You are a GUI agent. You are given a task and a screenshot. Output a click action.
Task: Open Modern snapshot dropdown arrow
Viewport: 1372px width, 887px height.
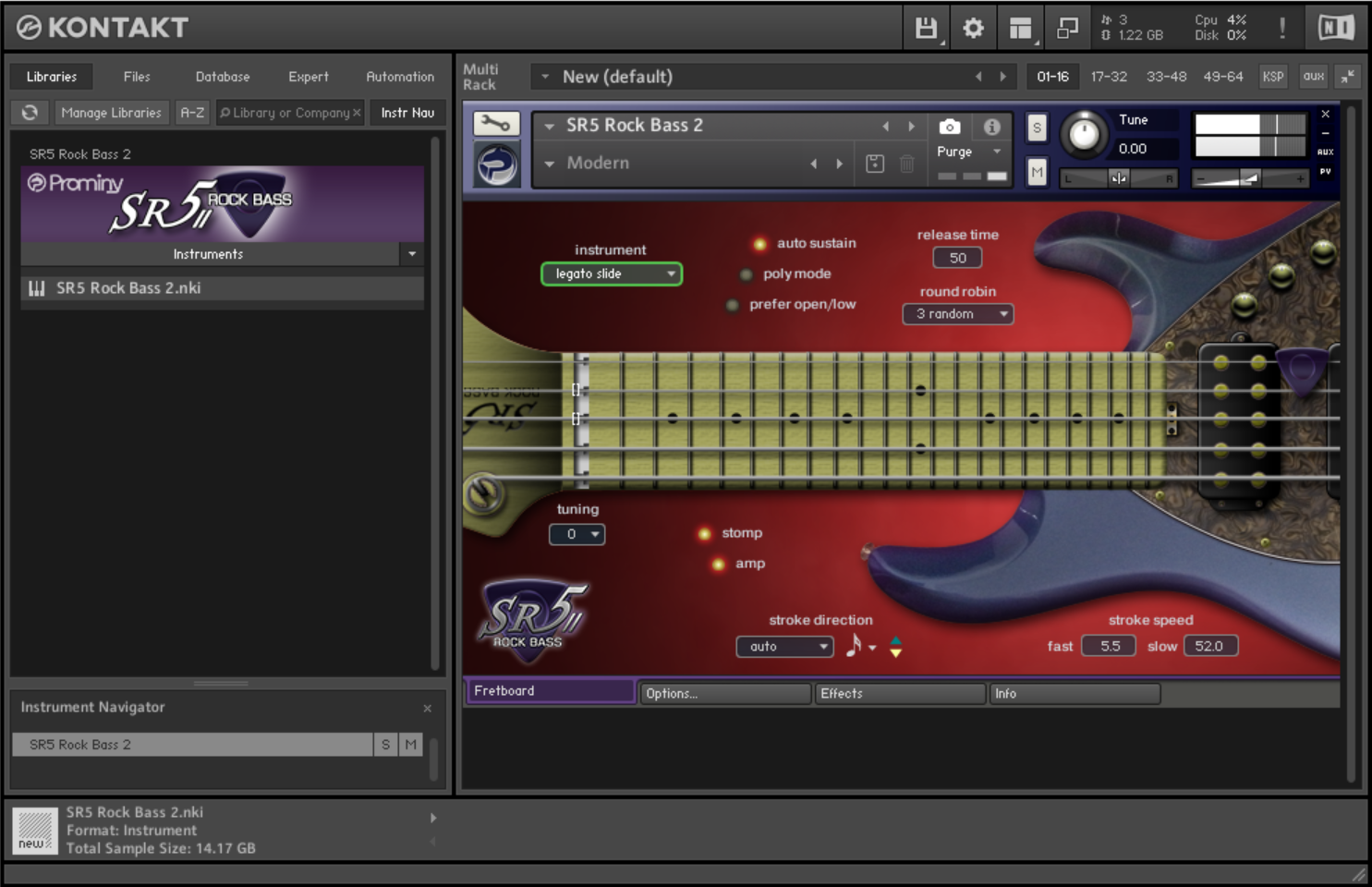550,164
